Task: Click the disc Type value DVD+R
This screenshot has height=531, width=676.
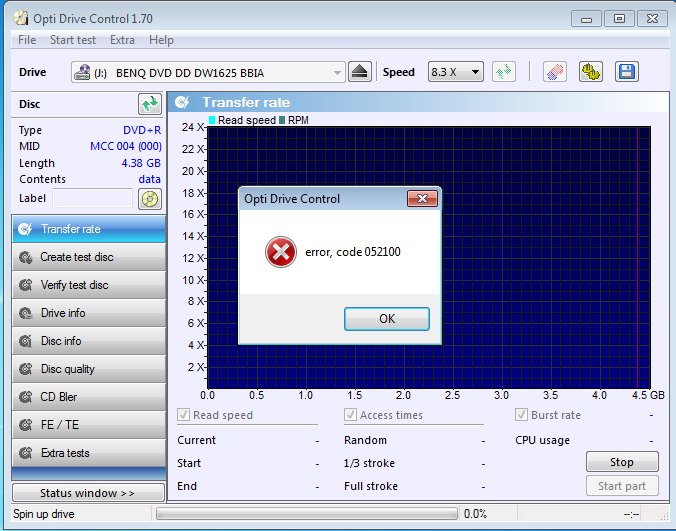Action: [142, 130]
